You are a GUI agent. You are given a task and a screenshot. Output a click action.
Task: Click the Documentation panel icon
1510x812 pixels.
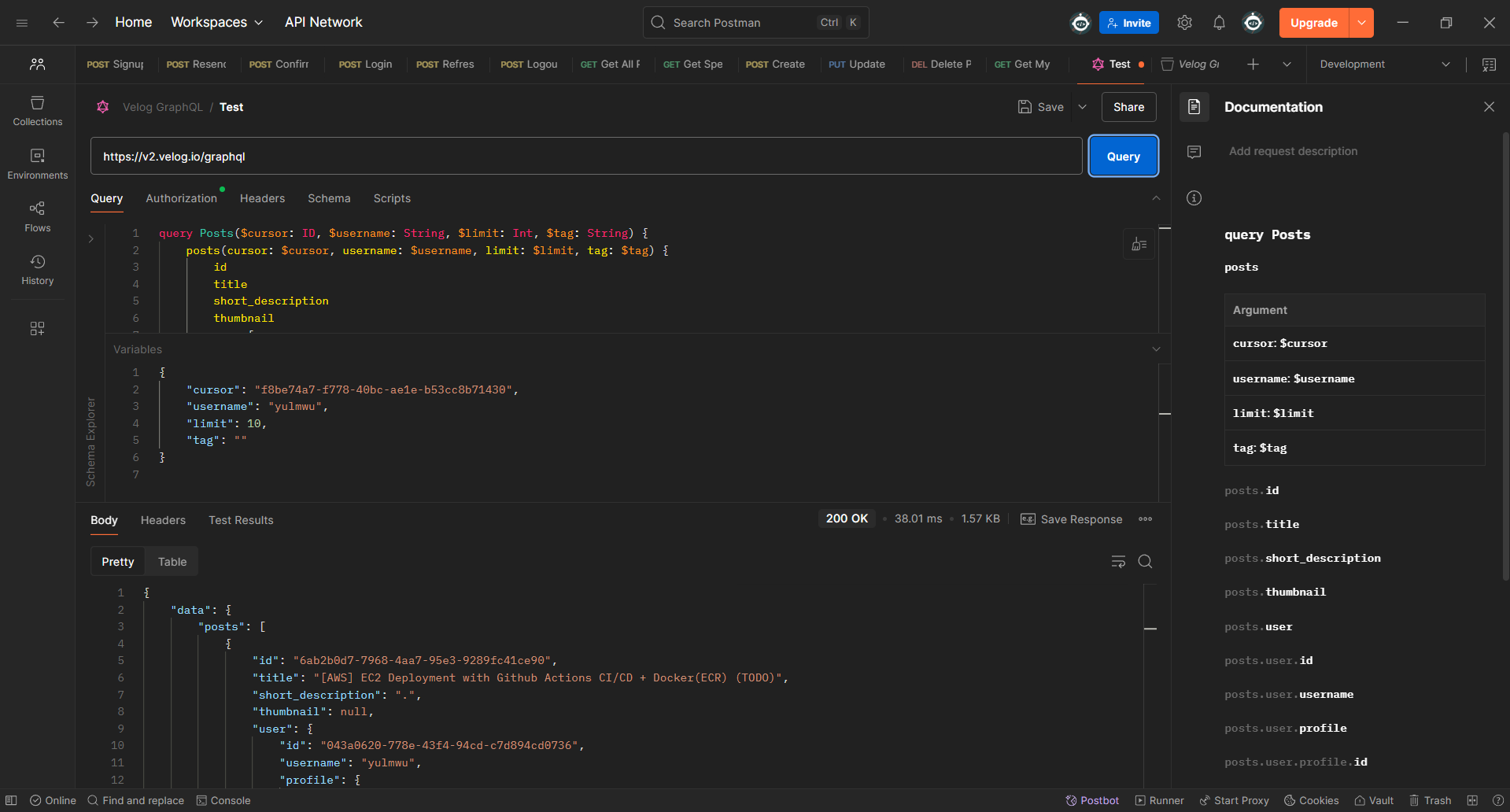pyautogui.click(x=1194, y=107)
